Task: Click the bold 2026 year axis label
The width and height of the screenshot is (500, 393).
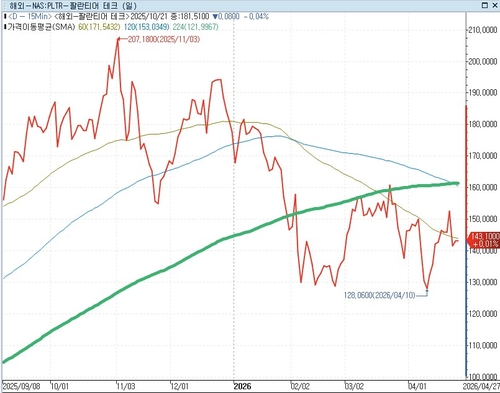Action: (x=242, y=386)
